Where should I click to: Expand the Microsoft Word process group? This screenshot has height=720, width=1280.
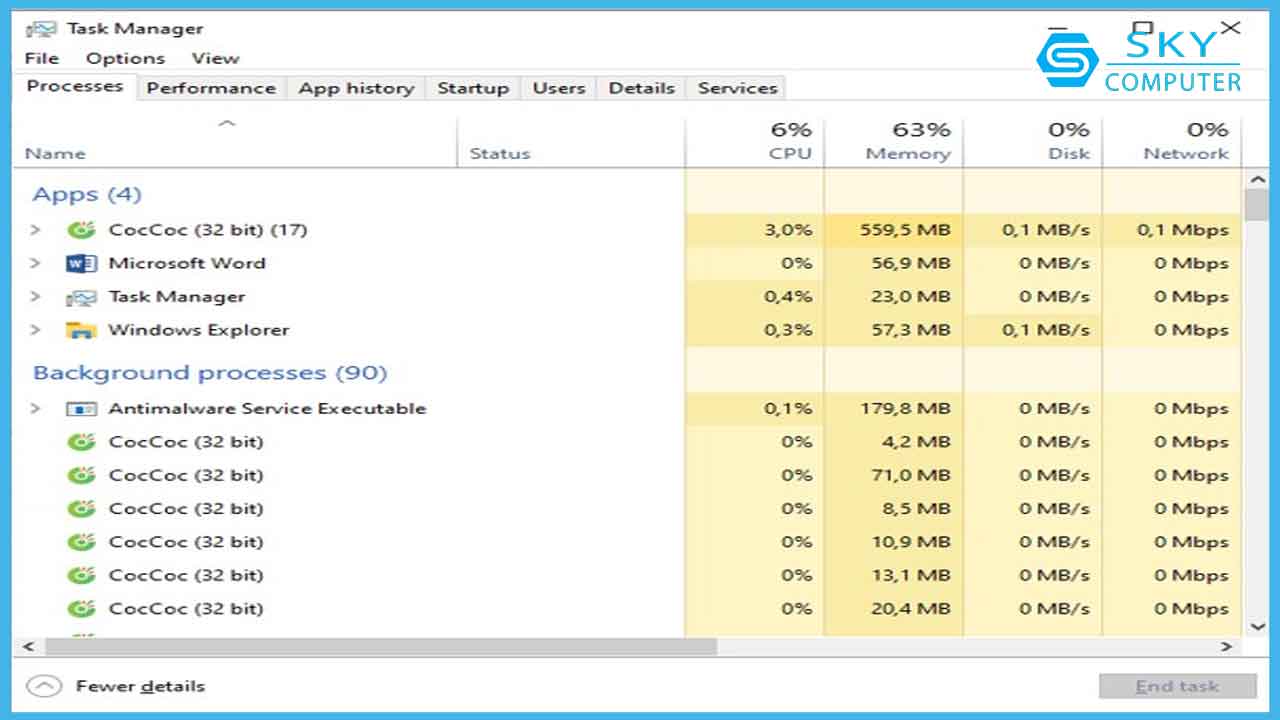[35, 264]
